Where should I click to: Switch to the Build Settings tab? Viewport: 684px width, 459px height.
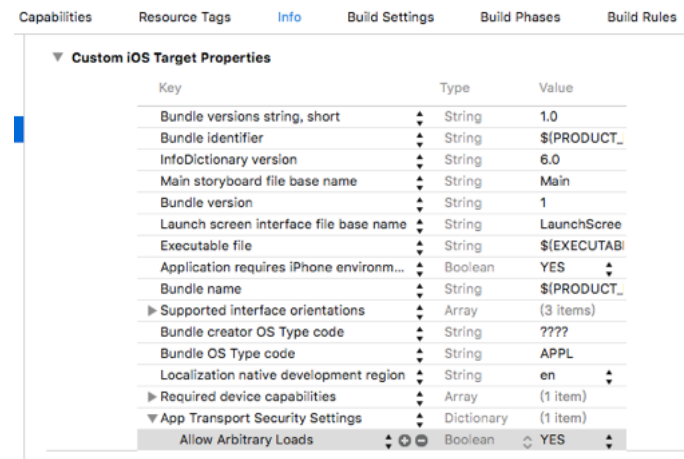pyautogui.click(x=390, y=17)
